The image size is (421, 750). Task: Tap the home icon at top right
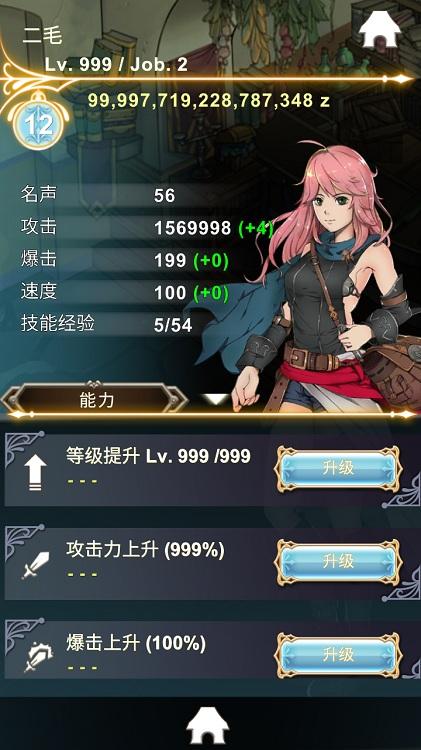(379, 29)
